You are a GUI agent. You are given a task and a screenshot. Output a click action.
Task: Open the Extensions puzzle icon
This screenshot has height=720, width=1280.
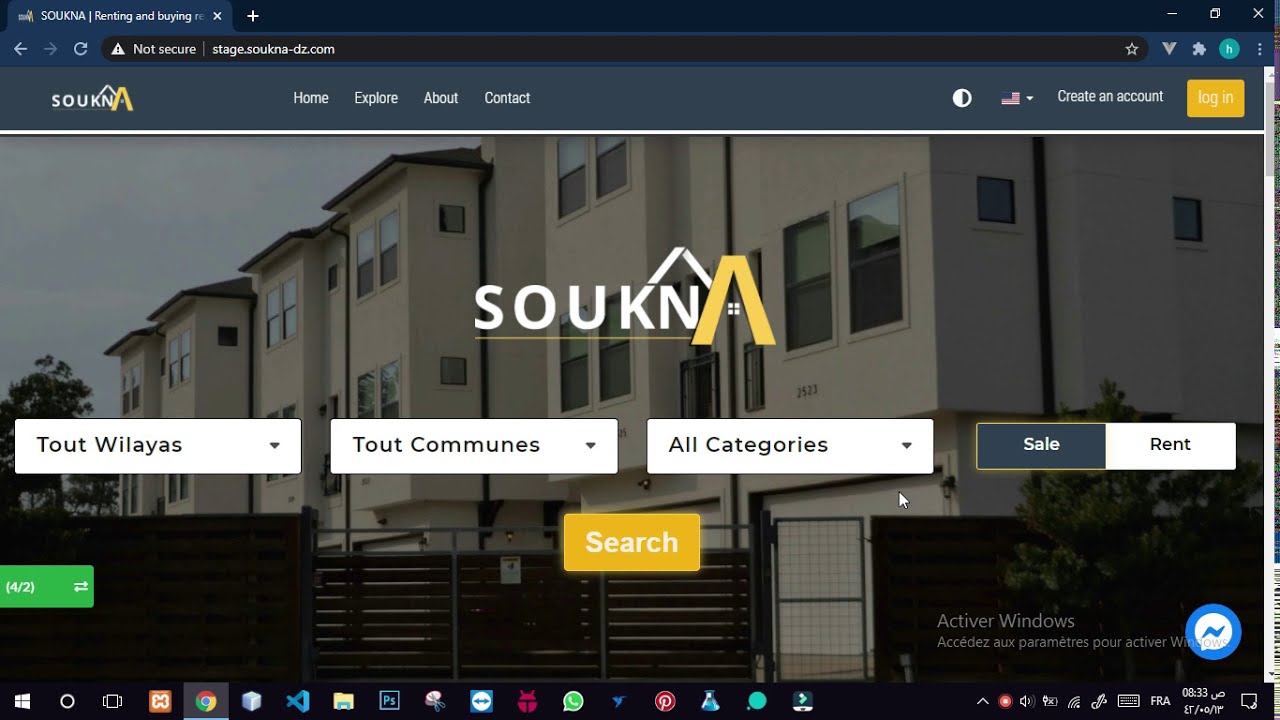pos(1199,48)
